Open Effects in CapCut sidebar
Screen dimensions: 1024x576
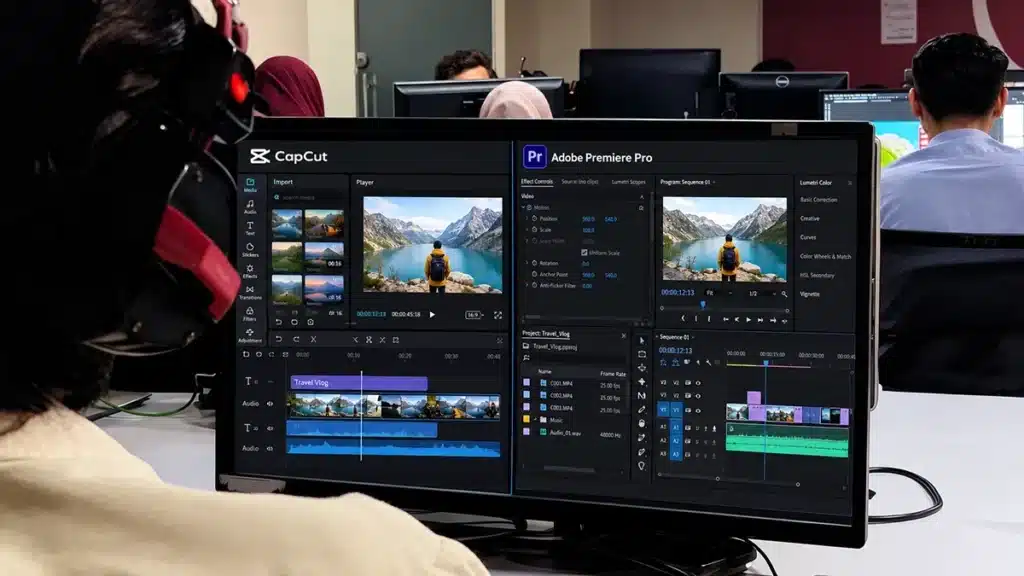[250, 272]
